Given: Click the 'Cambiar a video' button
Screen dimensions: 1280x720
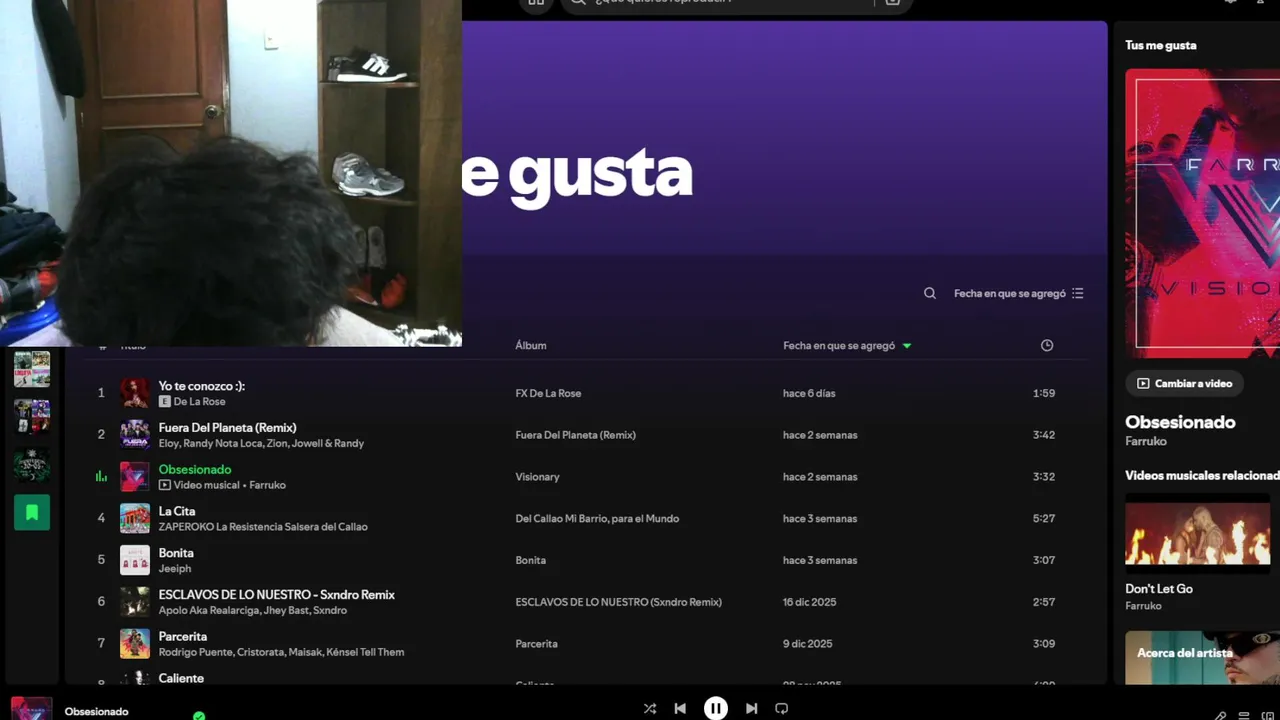Looking at the screenshot, I should pos(1184,383).
